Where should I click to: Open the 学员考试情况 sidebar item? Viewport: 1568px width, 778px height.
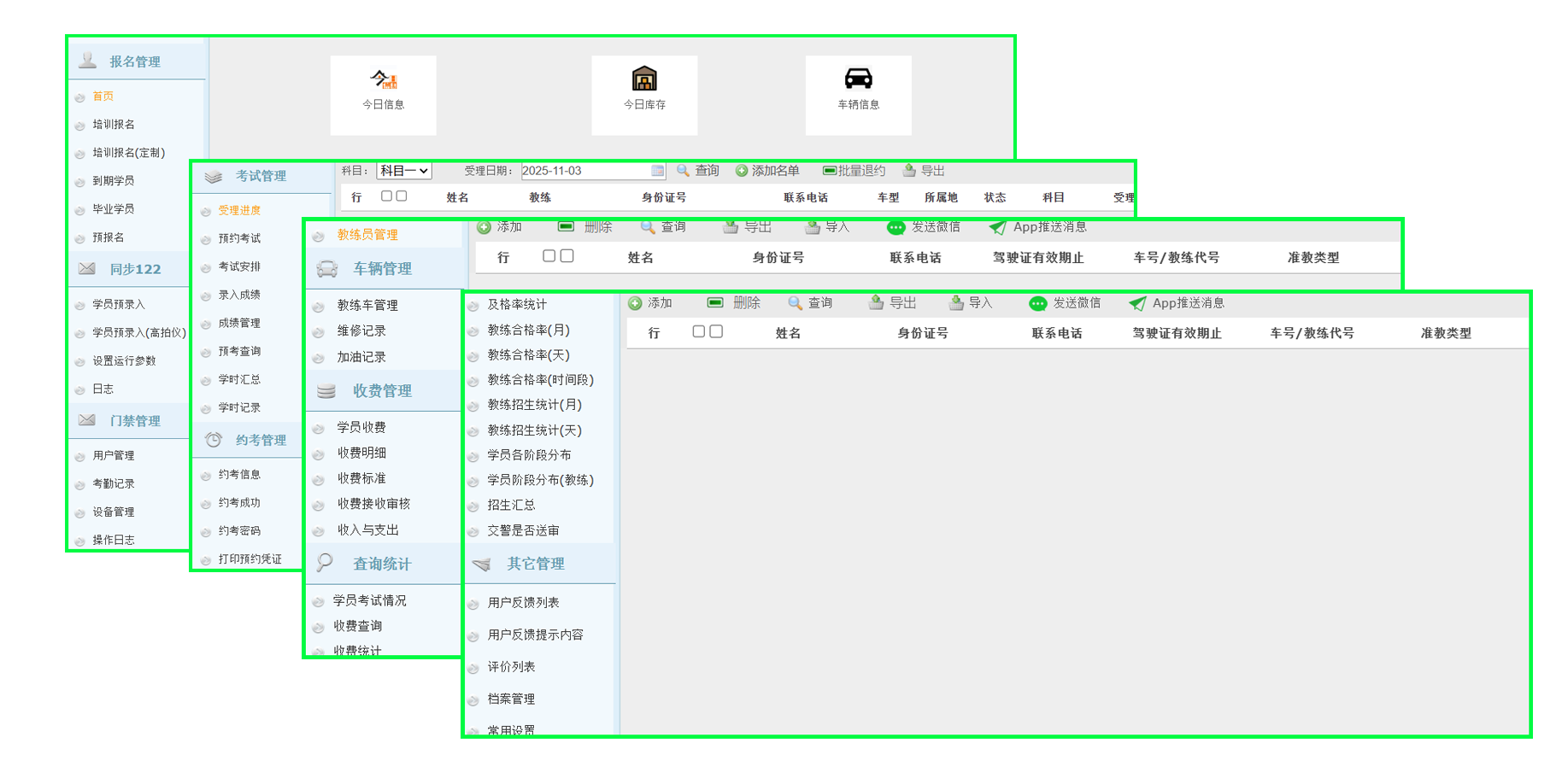370,600
